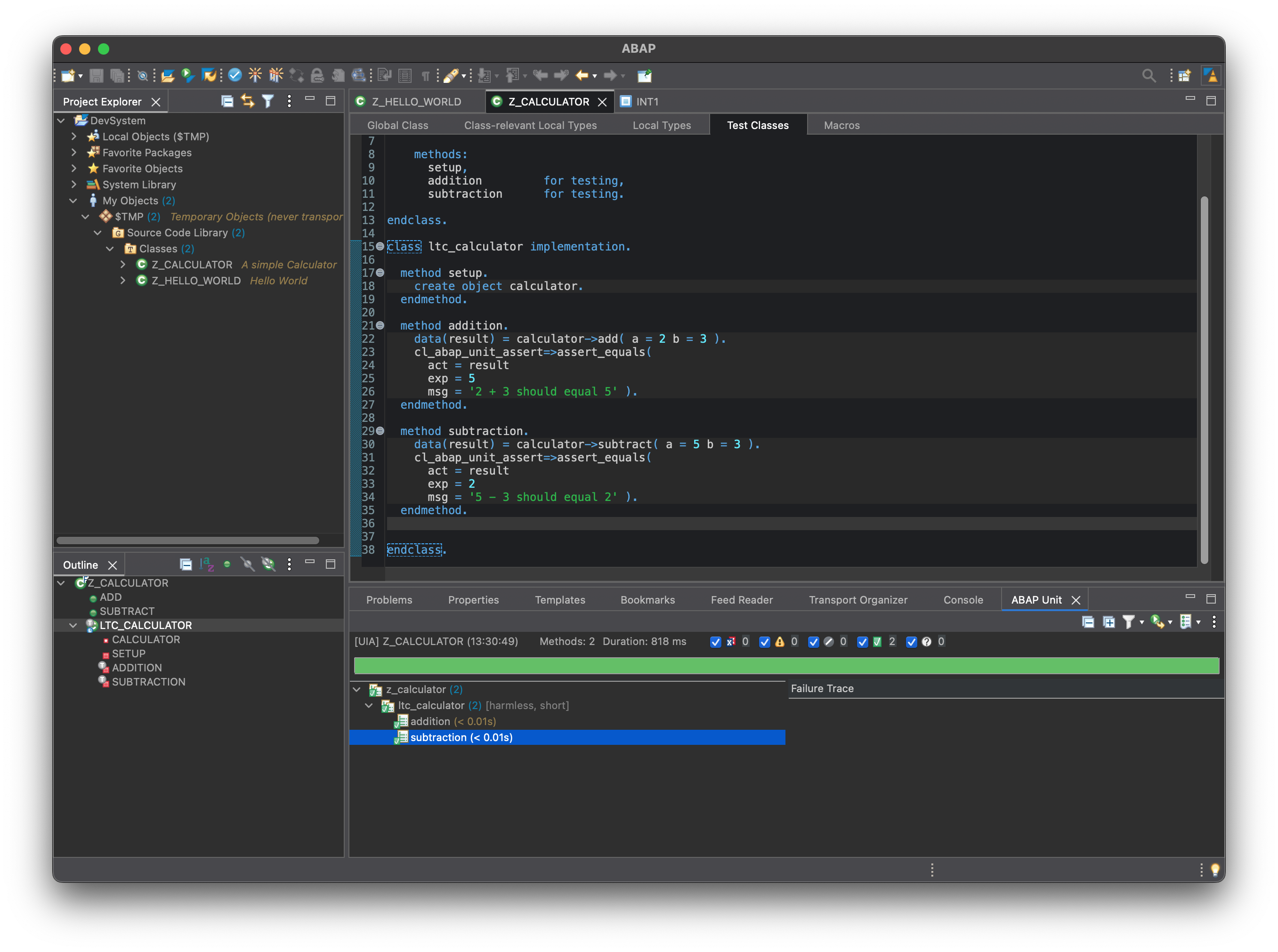
Task: Click the Search magnifier in the top toolbar
Action: (x=1149, y=75)
